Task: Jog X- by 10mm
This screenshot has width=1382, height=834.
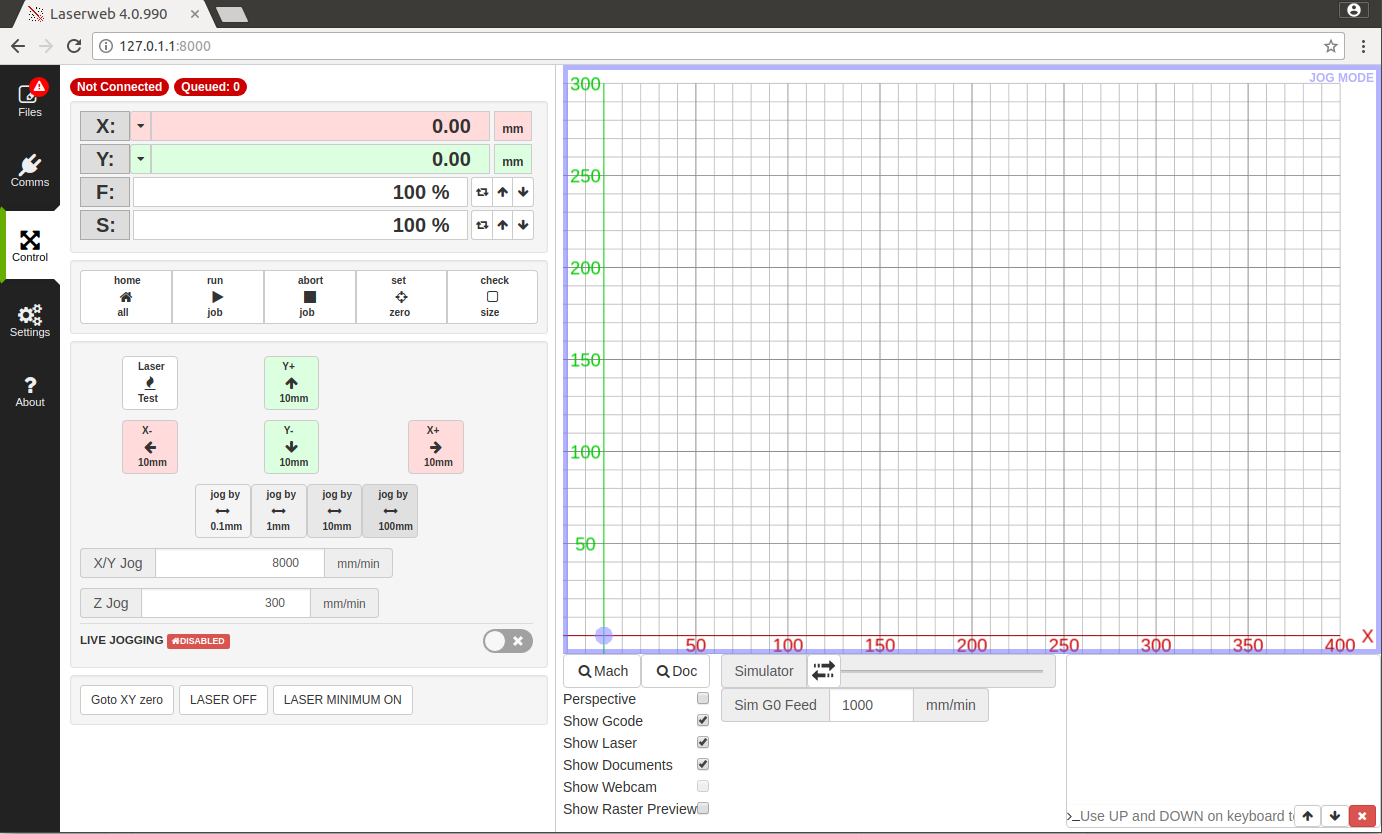Action: pyautogui.click(x=150, y=447)
